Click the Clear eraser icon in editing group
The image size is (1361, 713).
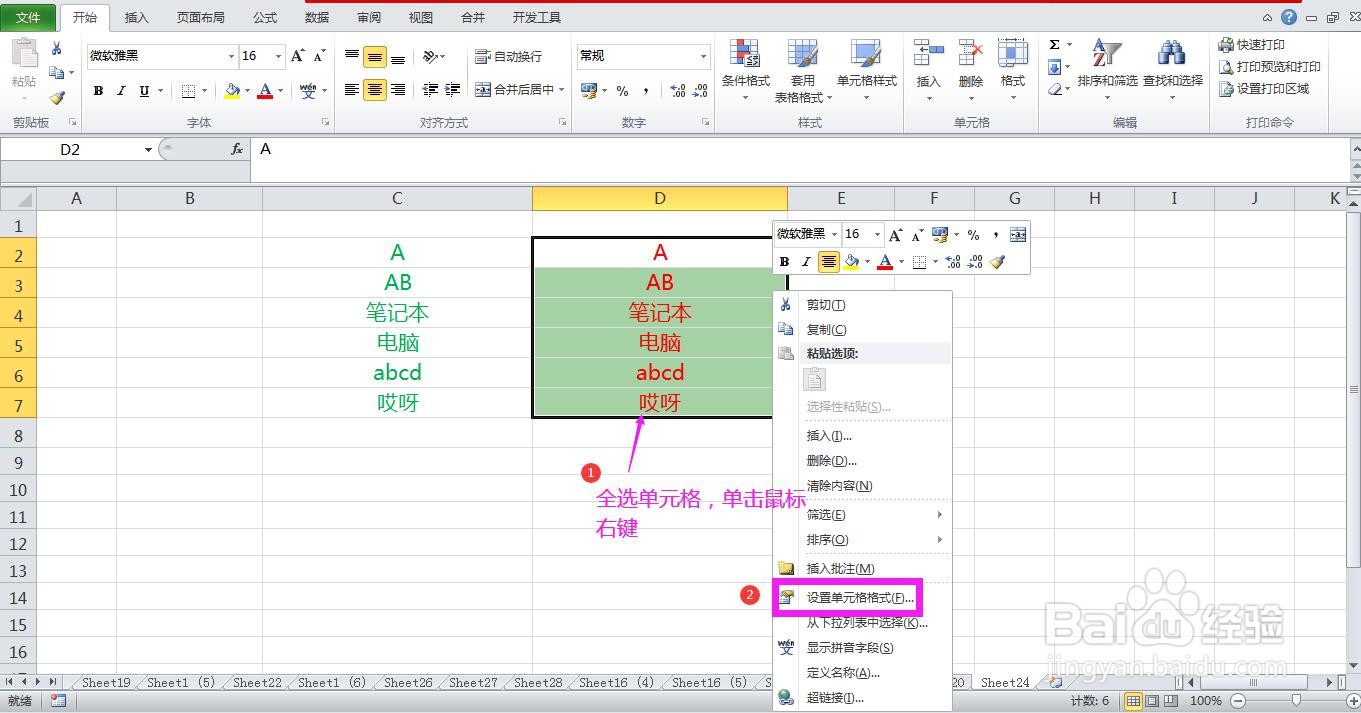point(1055,89)
